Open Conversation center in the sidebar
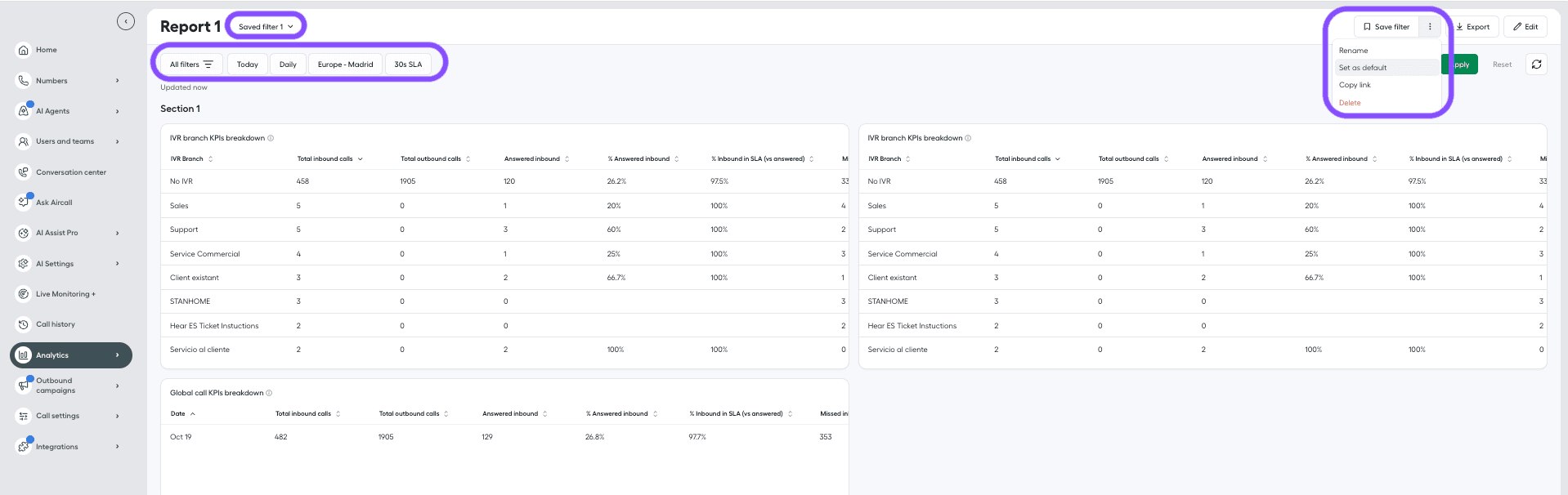The image size is (1568, 495). tap(71, 172)
